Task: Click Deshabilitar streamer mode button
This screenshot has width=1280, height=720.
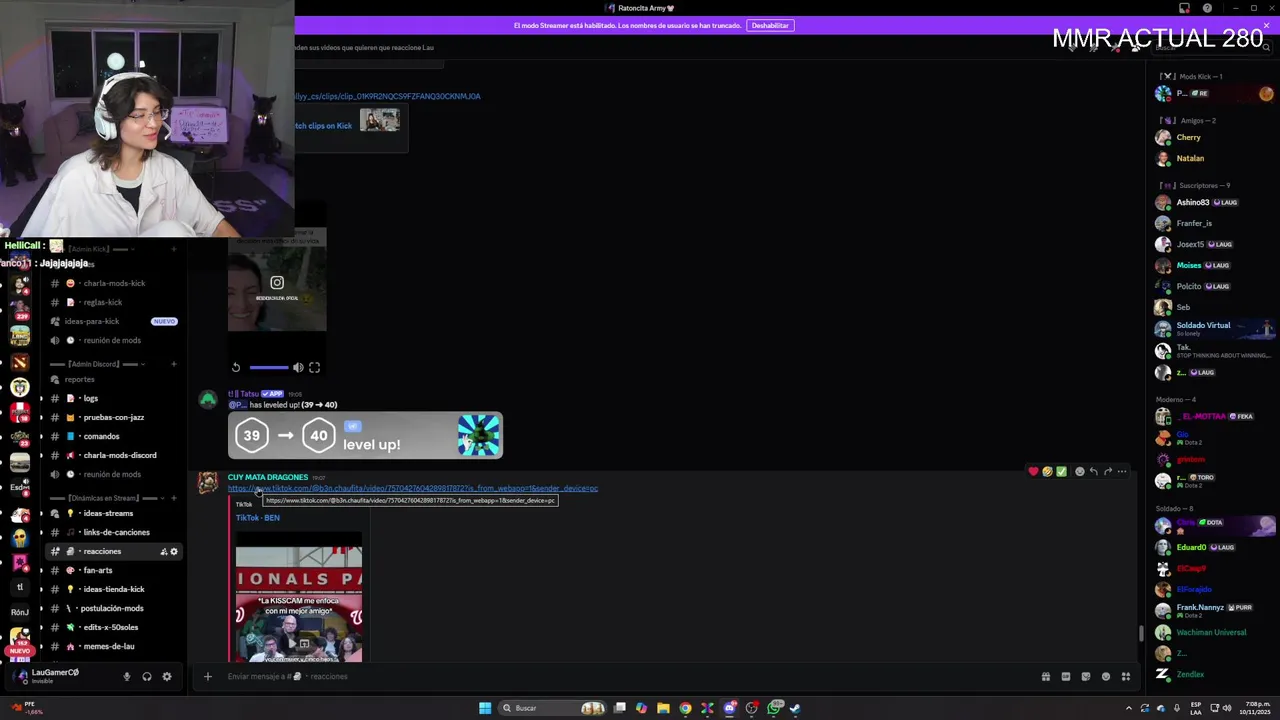Action: point(770,25)
